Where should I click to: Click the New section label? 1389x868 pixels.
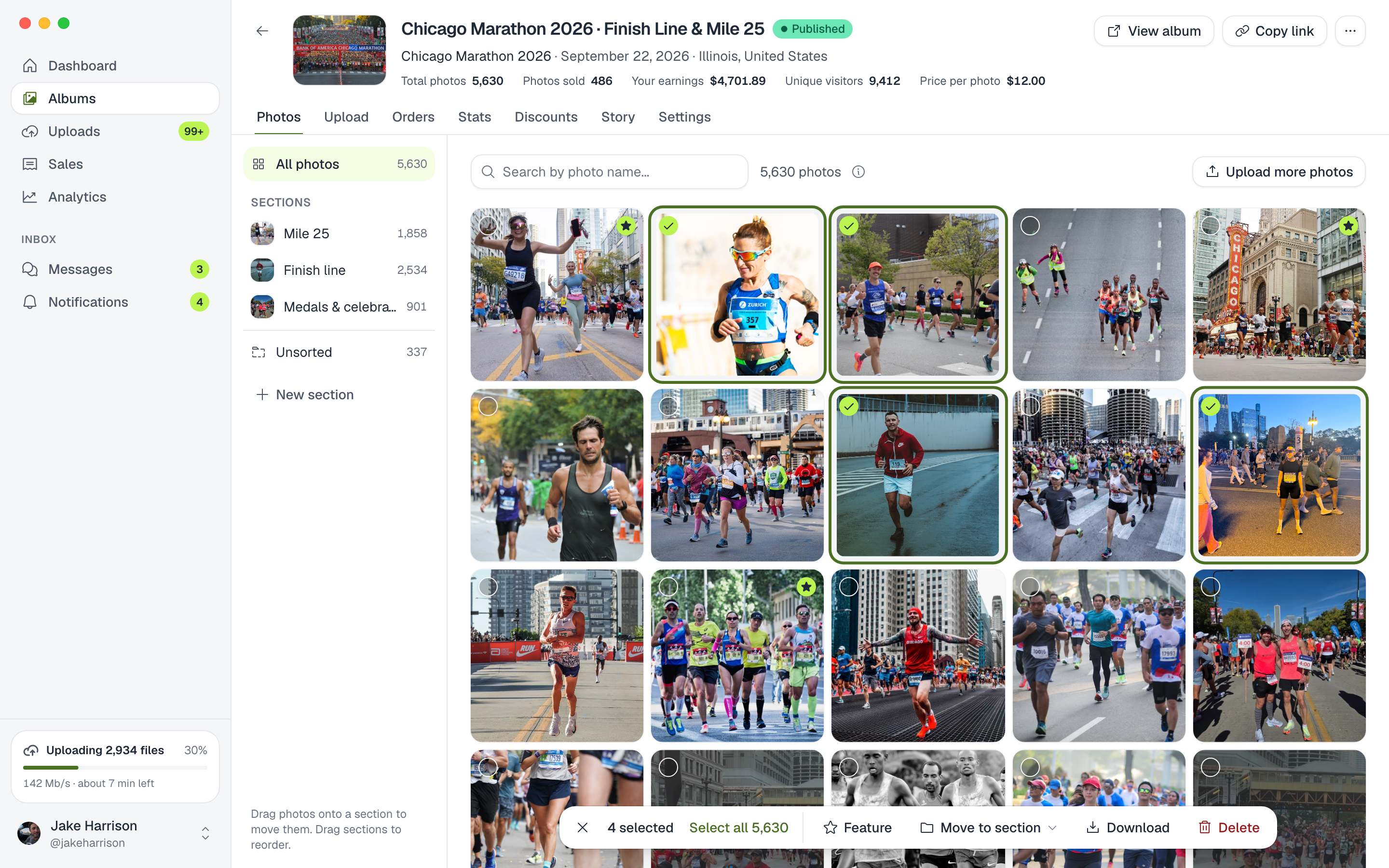[314, 394]
